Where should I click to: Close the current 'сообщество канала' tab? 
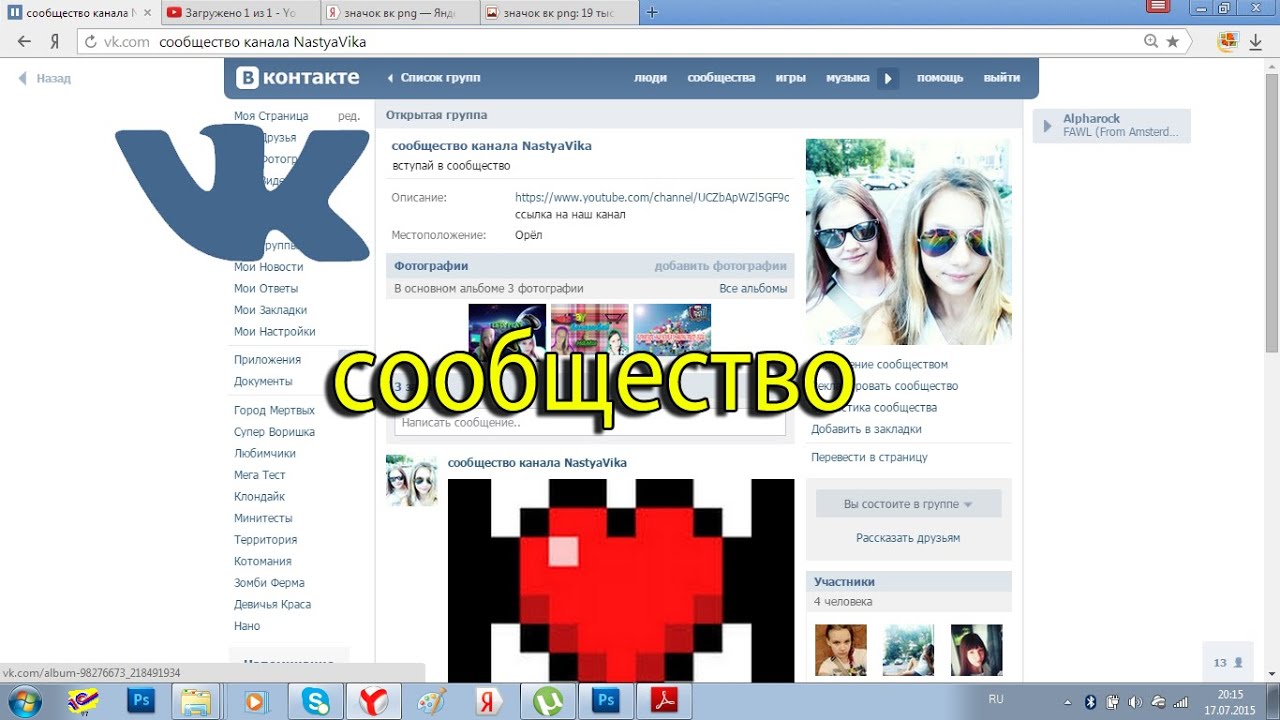148,13
